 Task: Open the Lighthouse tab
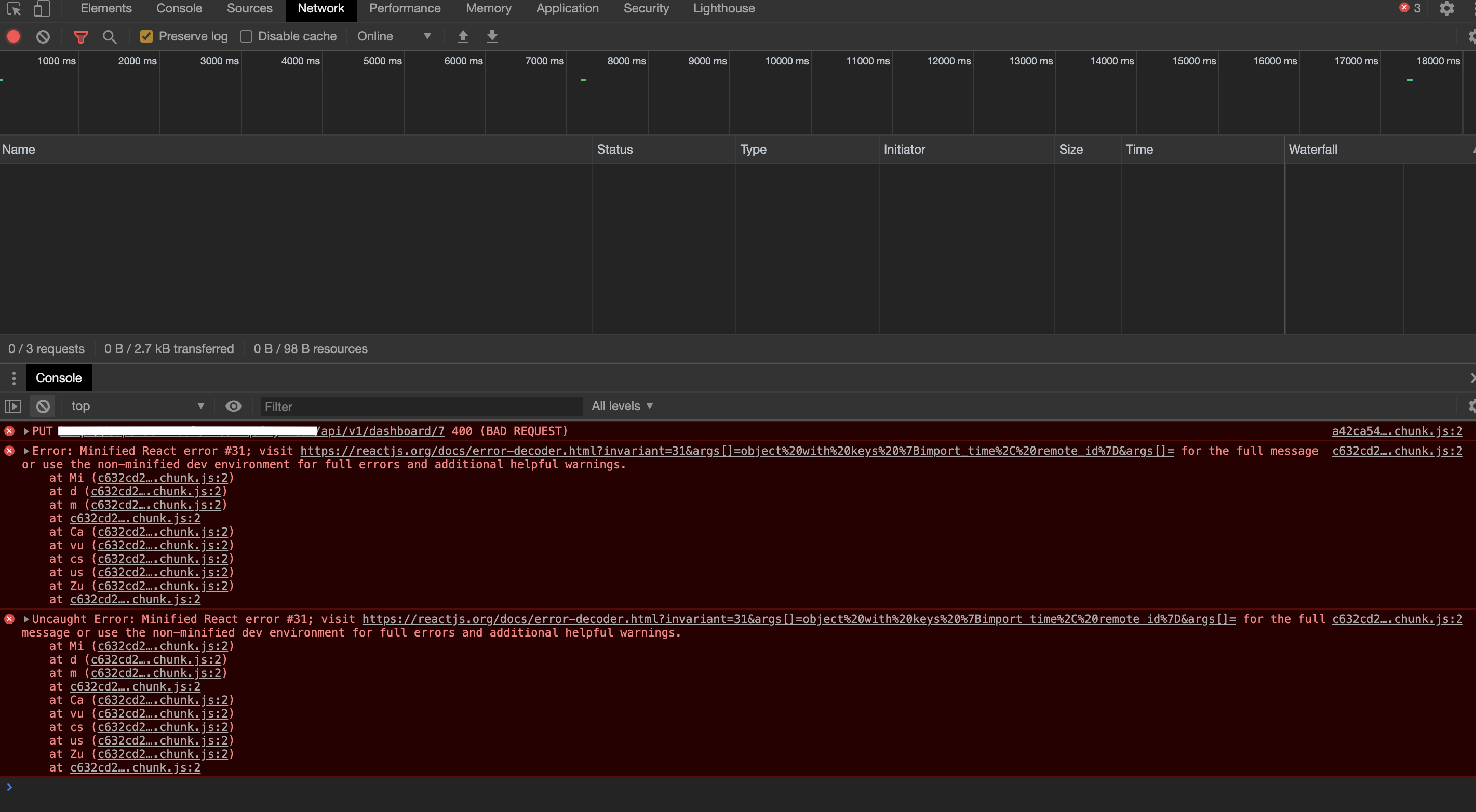[x=723, y=9]
